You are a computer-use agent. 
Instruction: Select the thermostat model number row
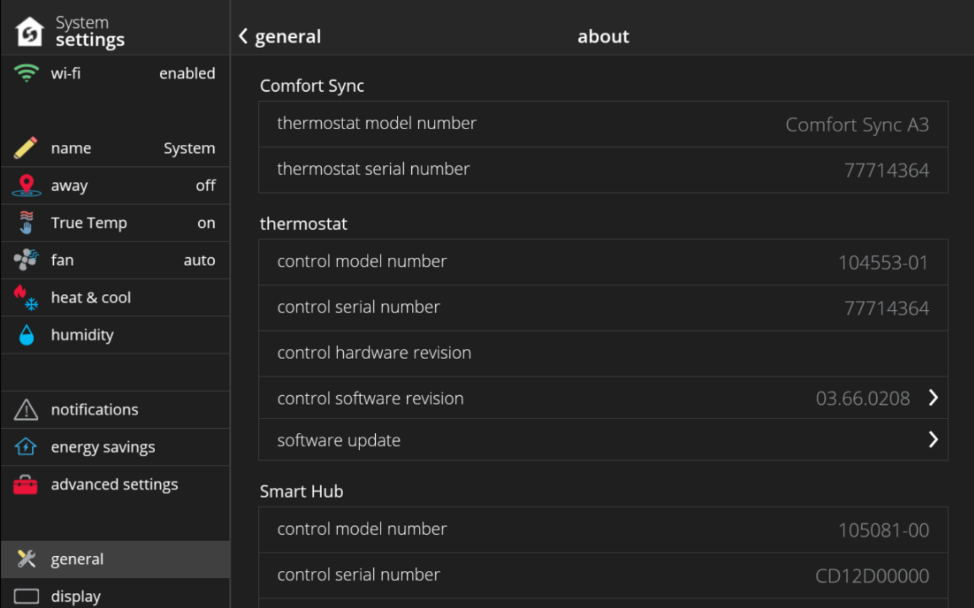point(603,124)
